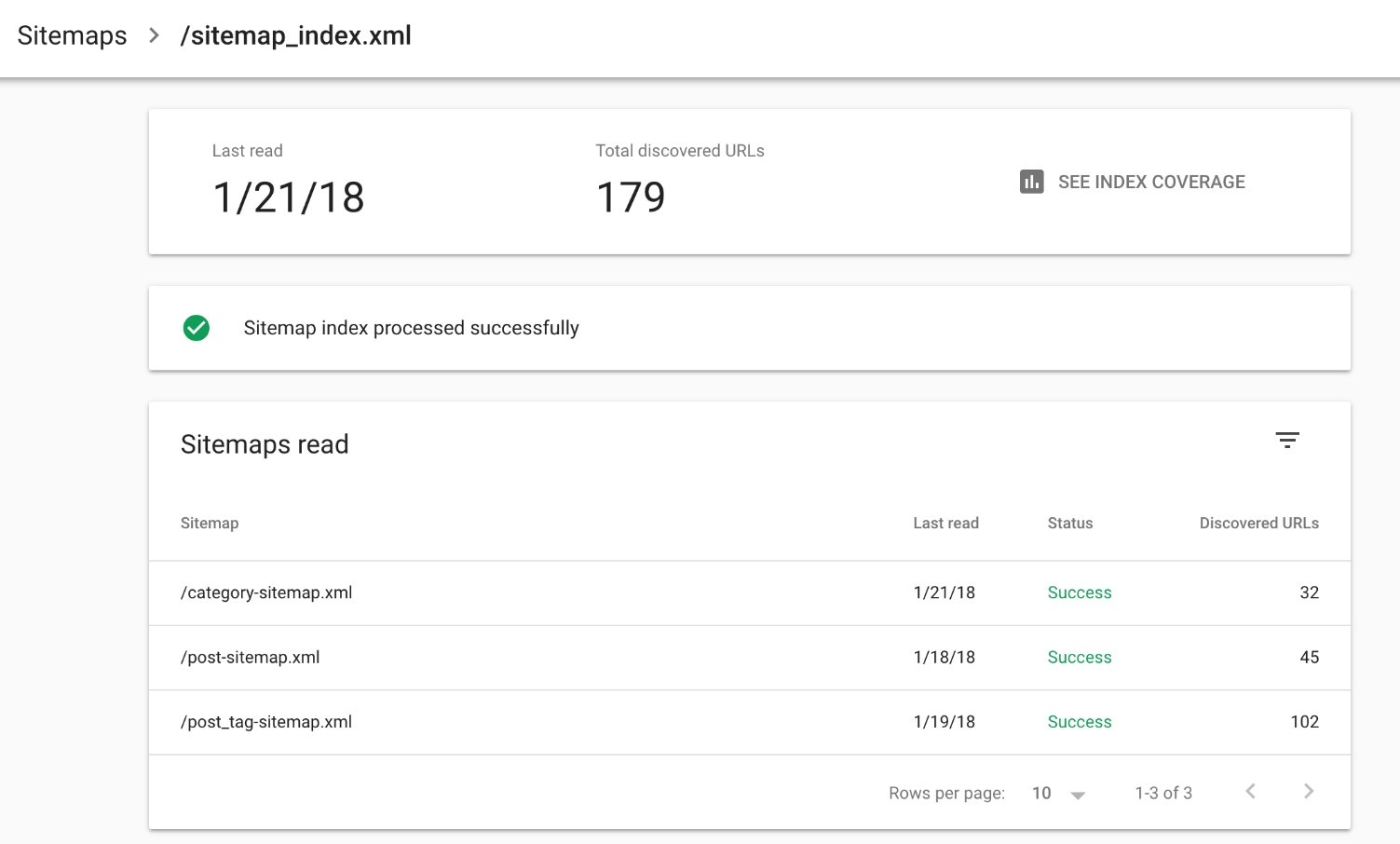
Task: Click the Success status of /post-sitemap.xml
Action: point(1079,658)
